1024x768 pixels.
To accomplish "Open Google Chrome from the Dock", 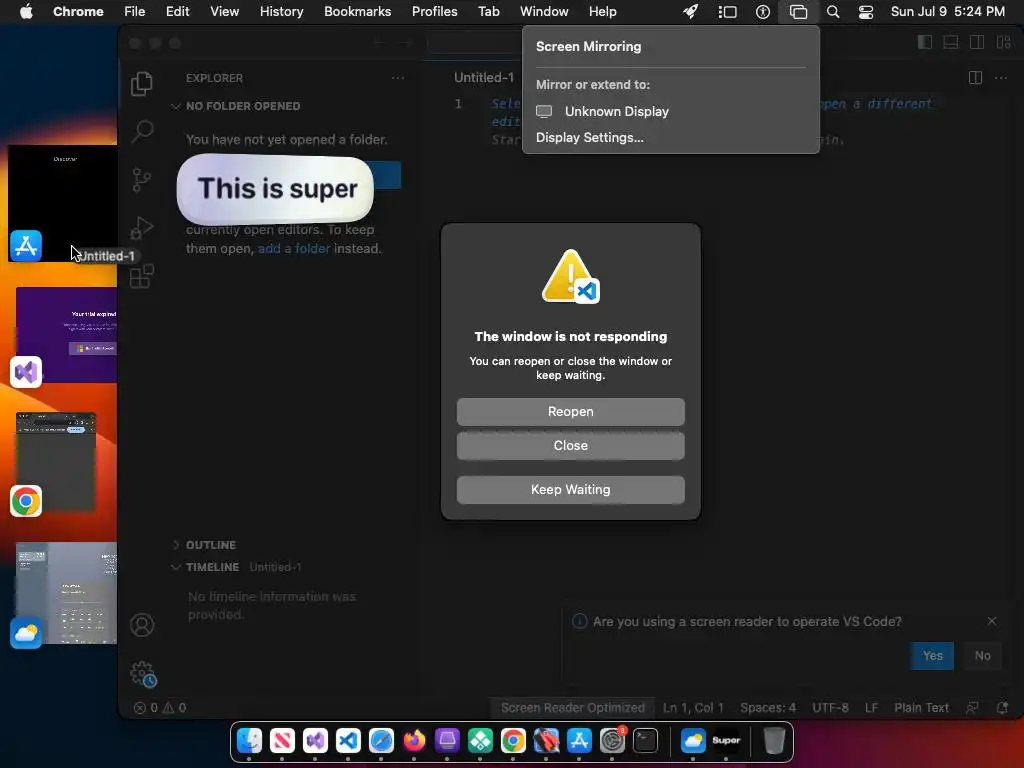I will point(513,741).
